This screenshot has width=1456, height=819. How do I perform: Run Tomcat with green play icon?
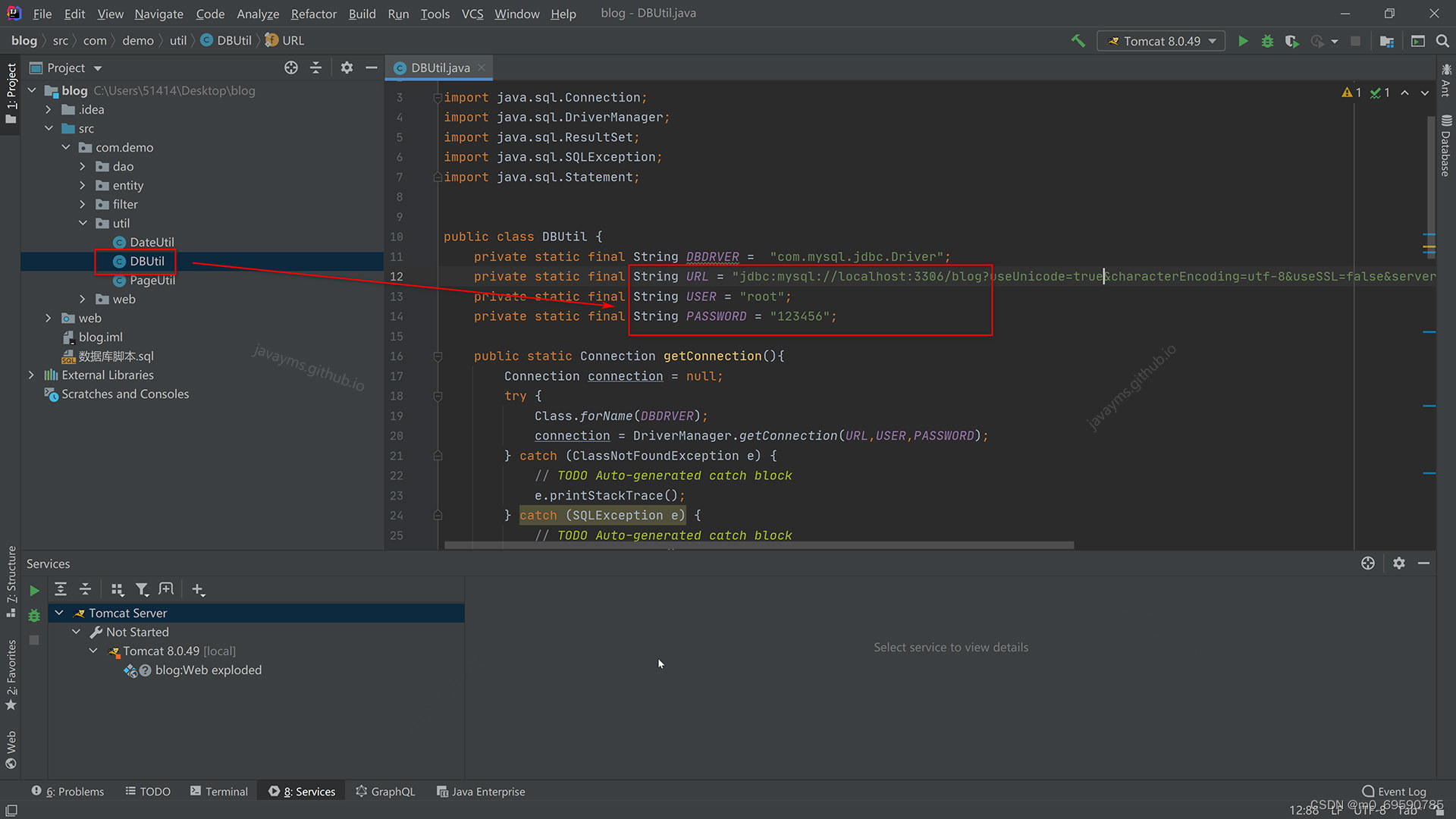point(1243,41)
